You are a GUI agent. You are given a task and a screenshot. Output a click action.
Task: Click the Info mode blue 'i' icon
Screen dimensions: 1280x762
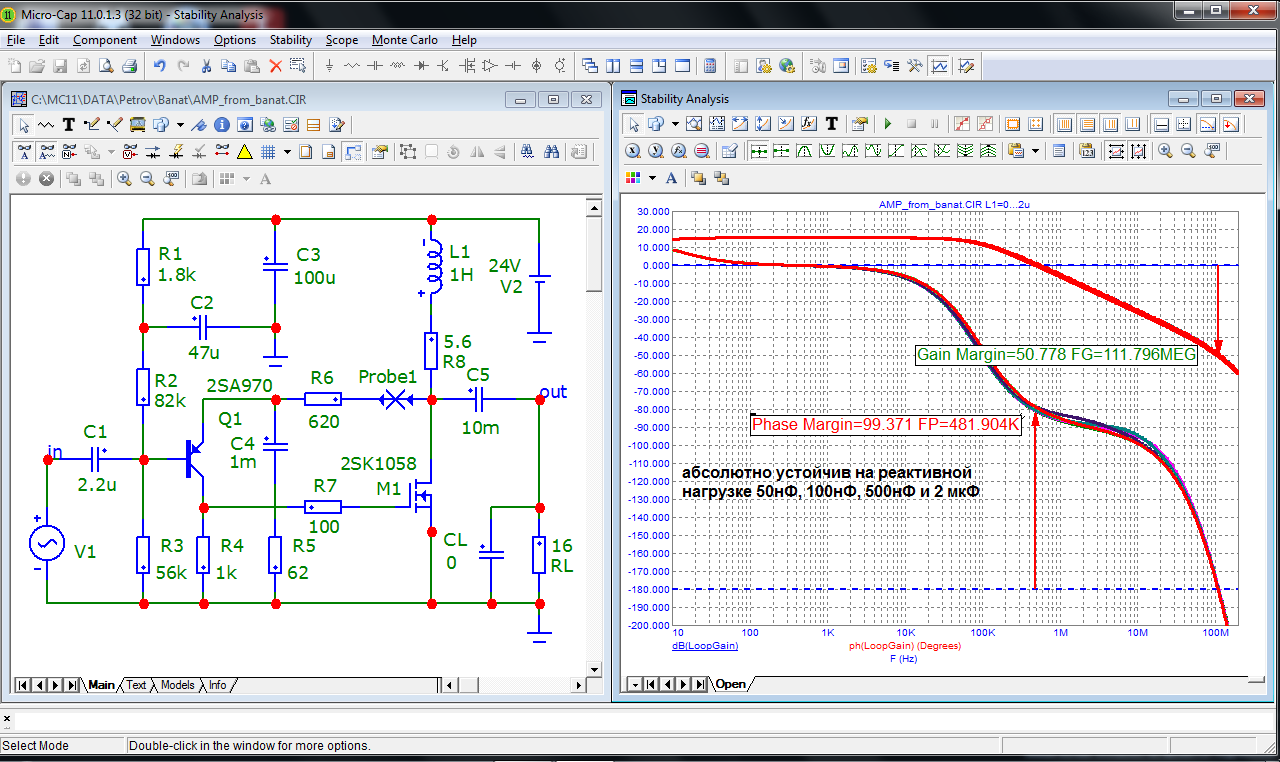221,125
